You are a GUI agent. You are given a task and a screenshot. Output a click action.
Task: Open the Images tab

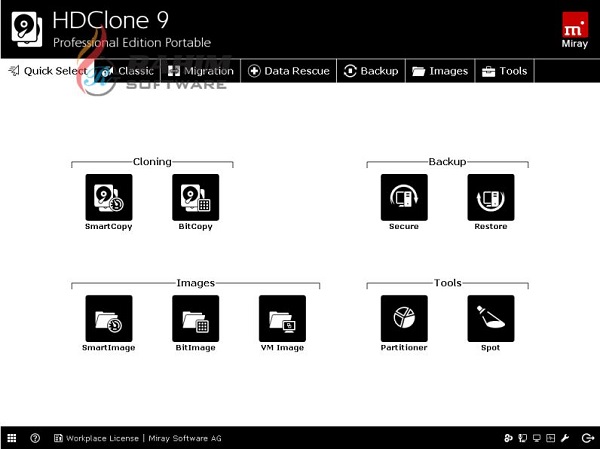(x=440, y=71)
